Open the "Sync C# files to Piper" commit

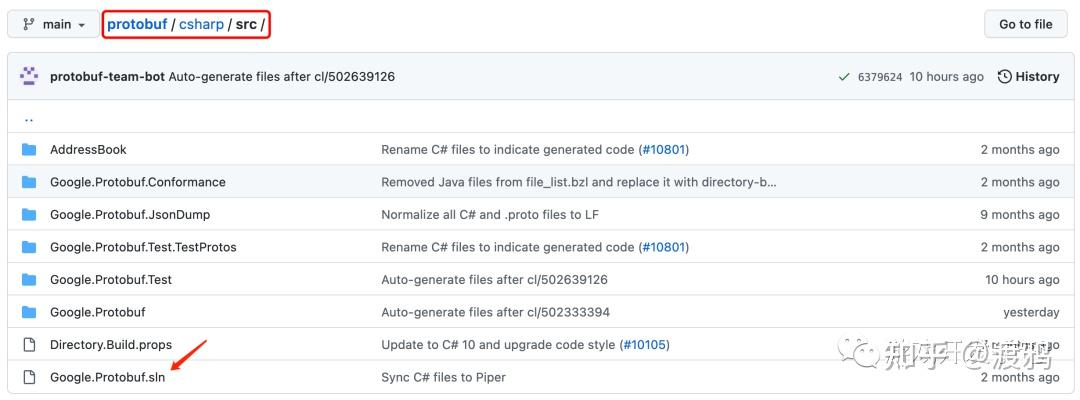point(443,377)
